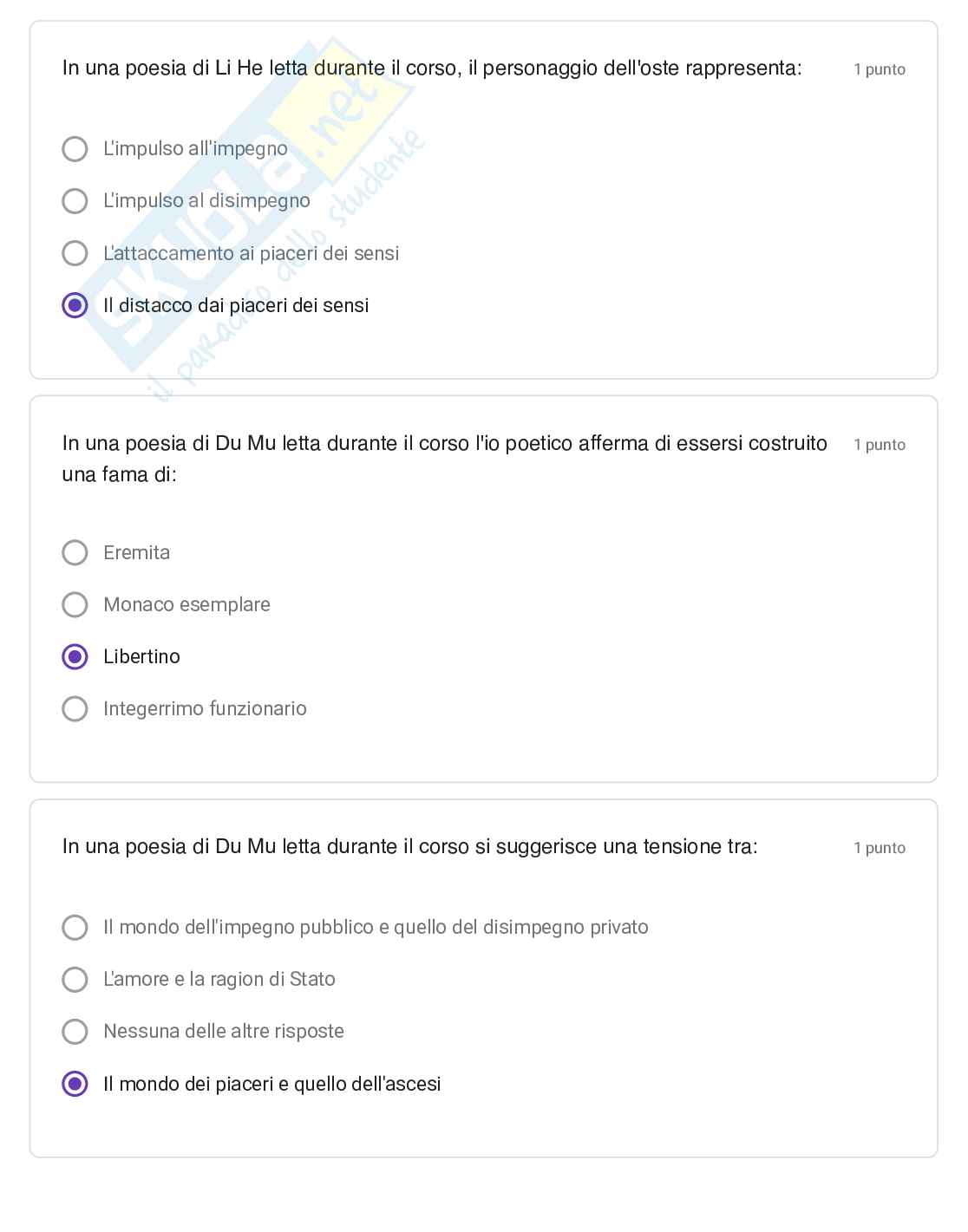
Task: Click "1 punto" label on Li He question
Action: (879, 69)
